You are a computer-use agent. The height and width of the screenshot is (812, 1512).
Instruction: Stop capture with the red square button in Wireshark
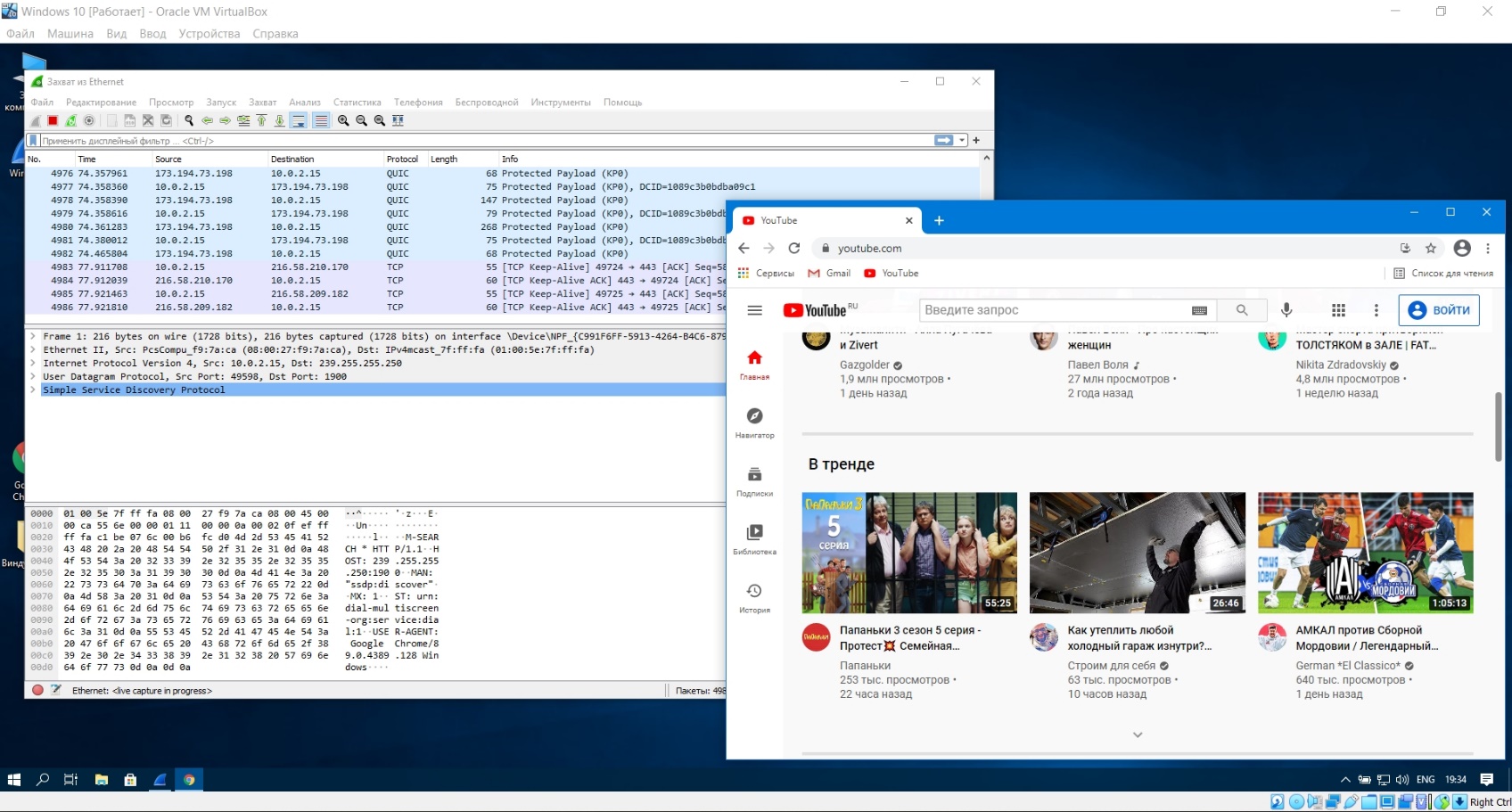53,120
